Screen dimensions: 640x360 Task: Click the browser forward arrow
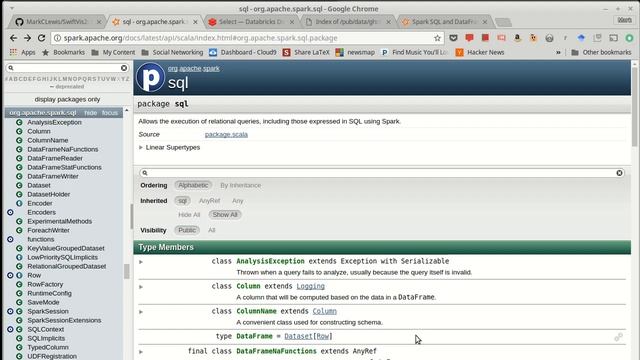click(x=27, y=38)
